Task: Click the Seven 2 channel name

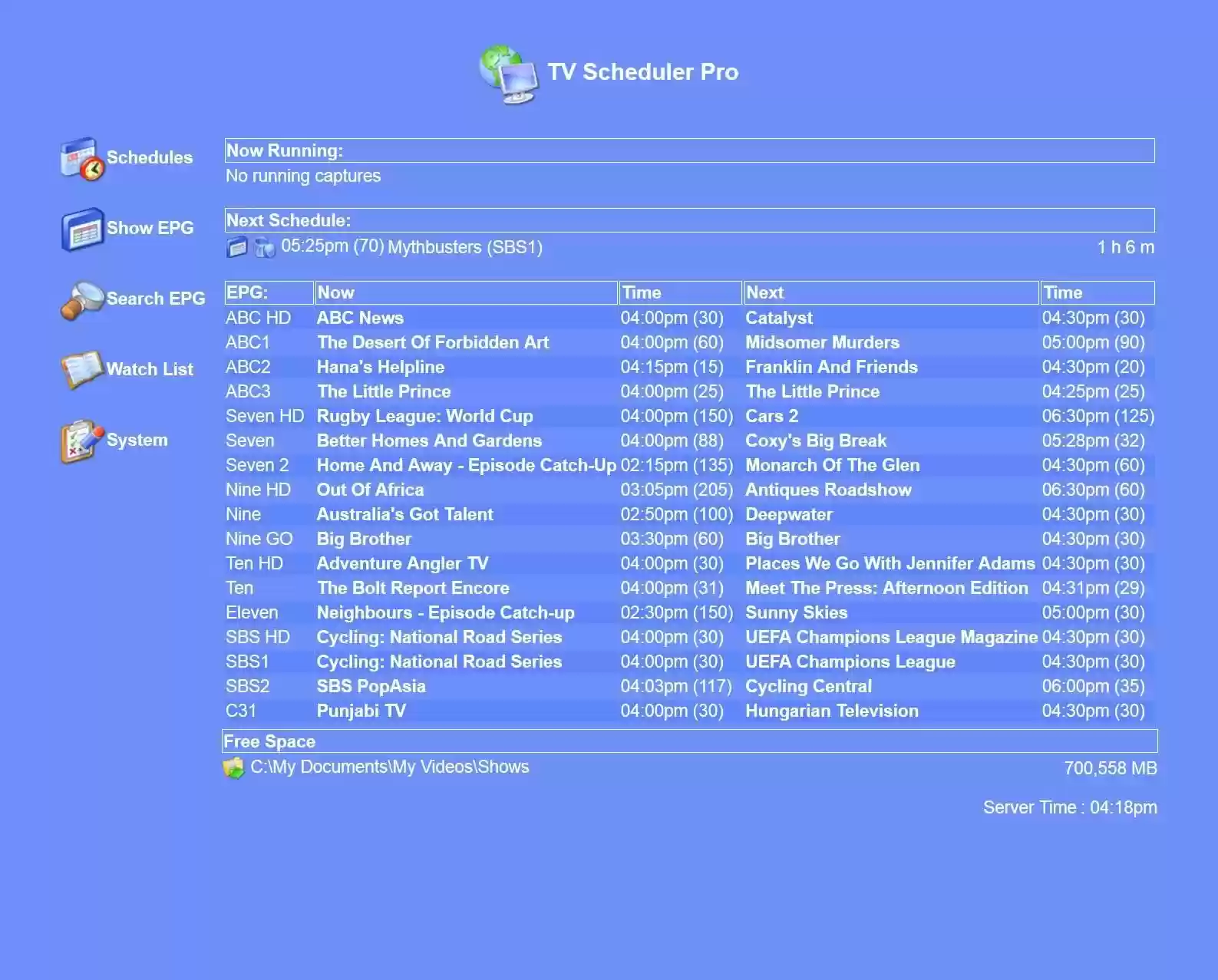Action: pos(257,465)
